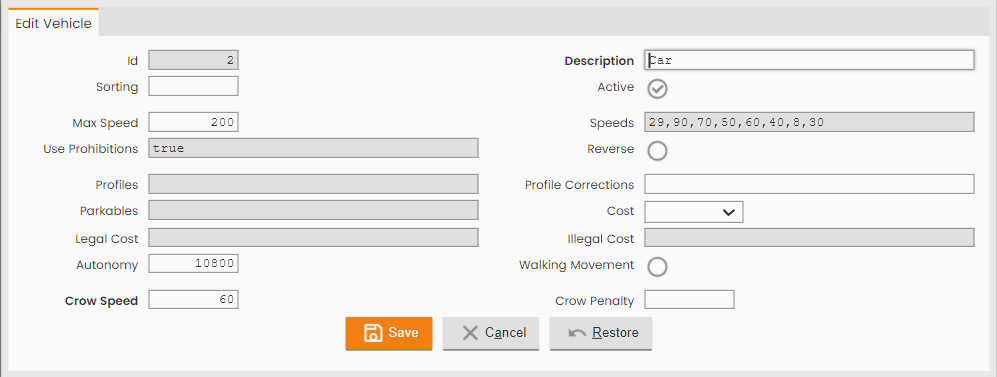Focus the Profile Corrections input
This screenshot has height=377, width=997.
[809, 184]
